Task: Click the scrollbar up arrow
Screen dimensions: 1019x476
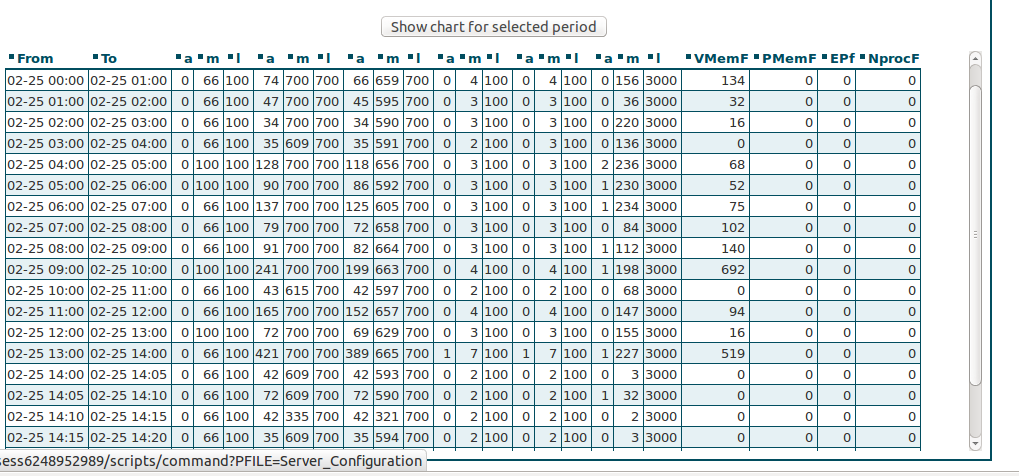Action: 975,59
